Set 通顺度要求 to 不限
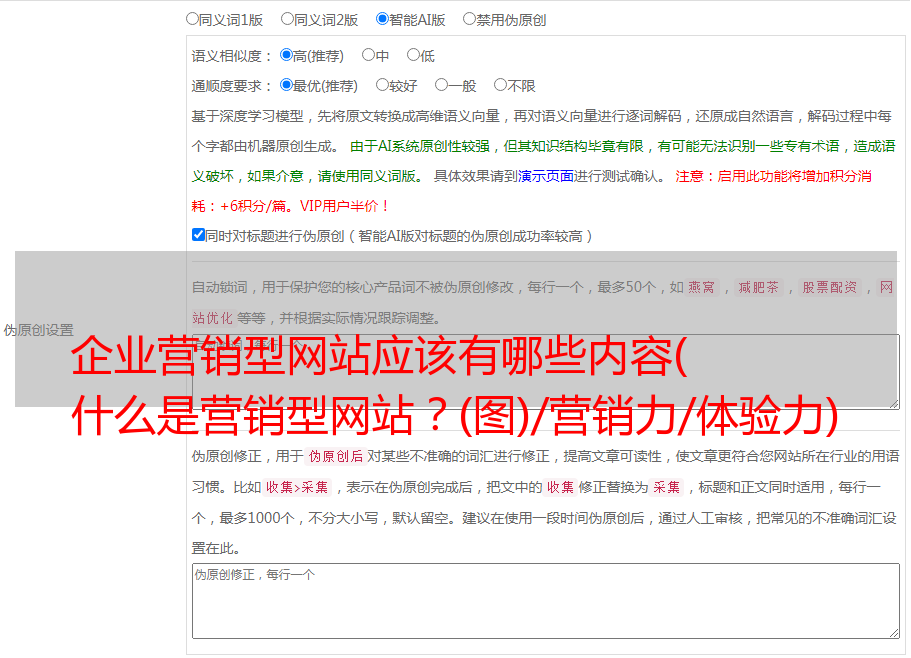This screenshot has width=911, height=658. 500,85
